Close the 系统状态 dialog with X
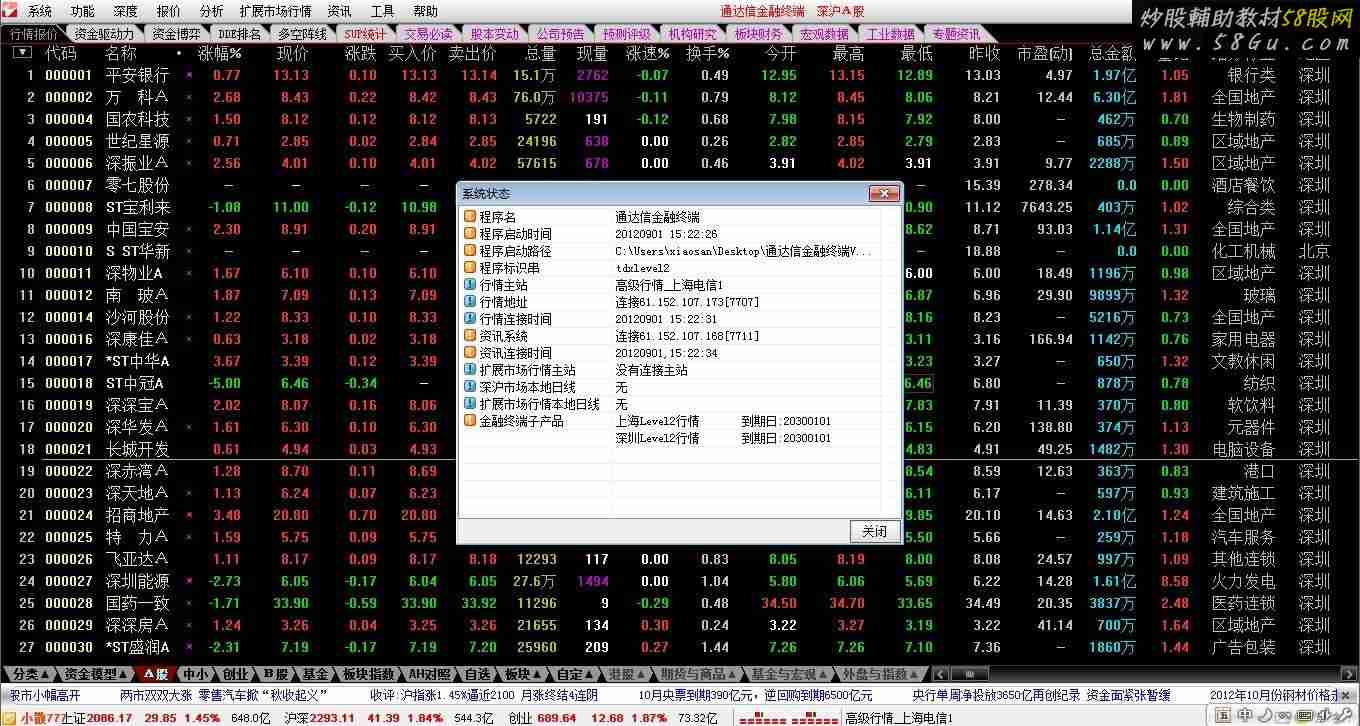1360x726 pixels. pos(883,193)
